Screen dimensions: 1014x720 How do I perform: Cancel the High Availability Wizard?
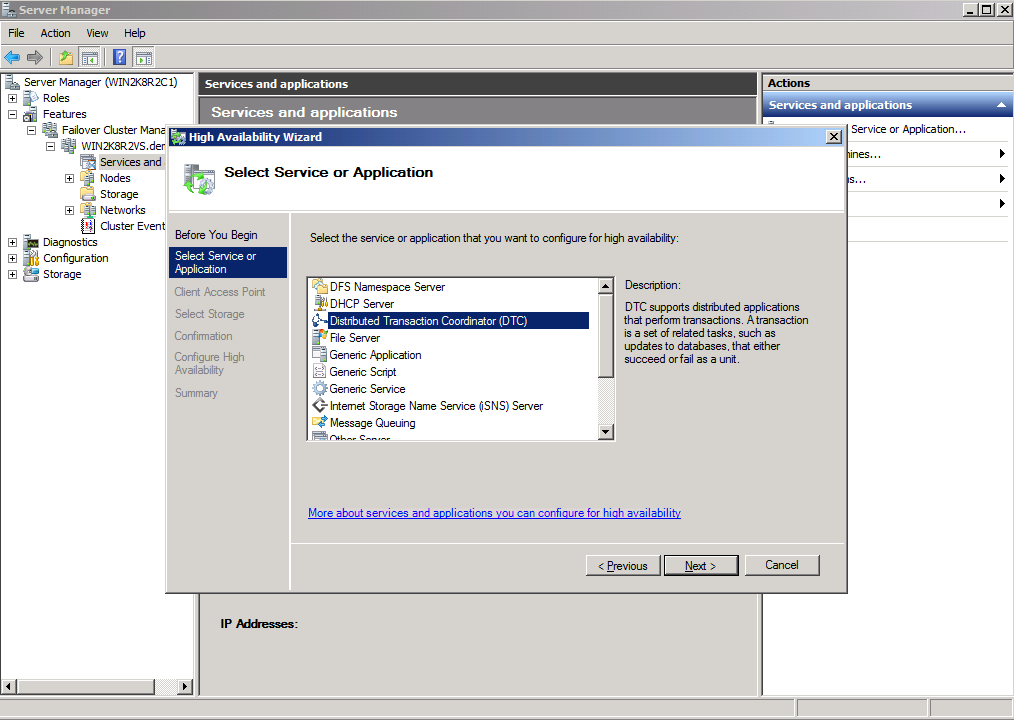point(782,565)
